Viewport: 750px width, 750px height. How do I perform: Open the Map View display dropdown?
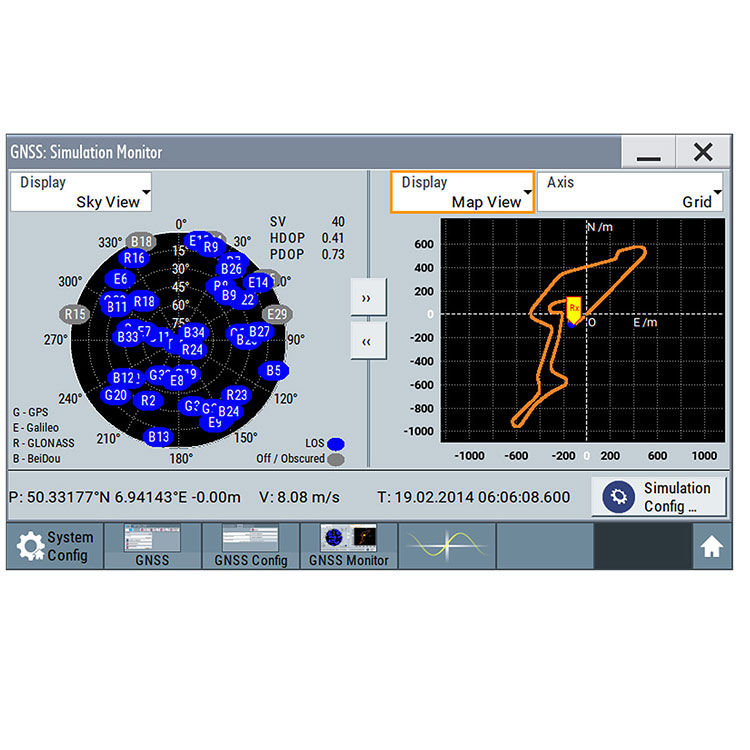tap(462, 192)
